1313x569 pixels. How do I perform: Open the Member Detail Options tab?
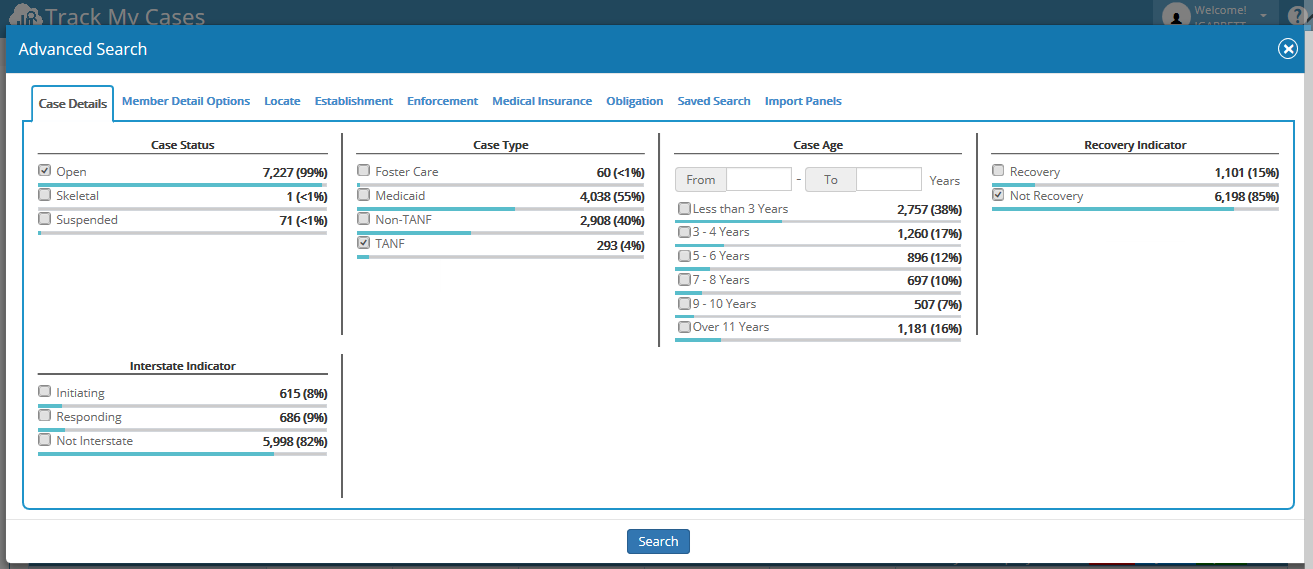(186, 101)
